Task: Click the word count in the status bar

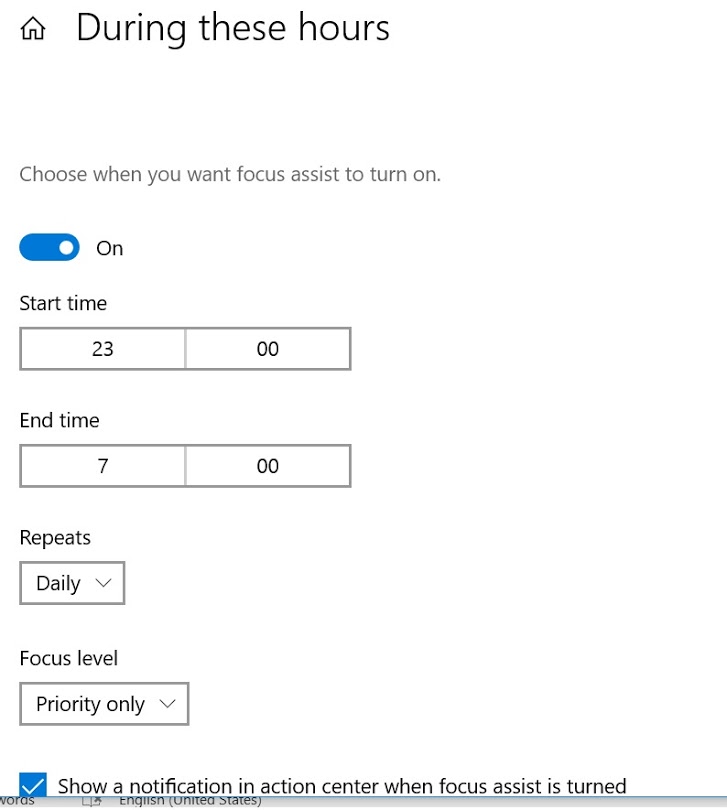Action: coord(16,801)
